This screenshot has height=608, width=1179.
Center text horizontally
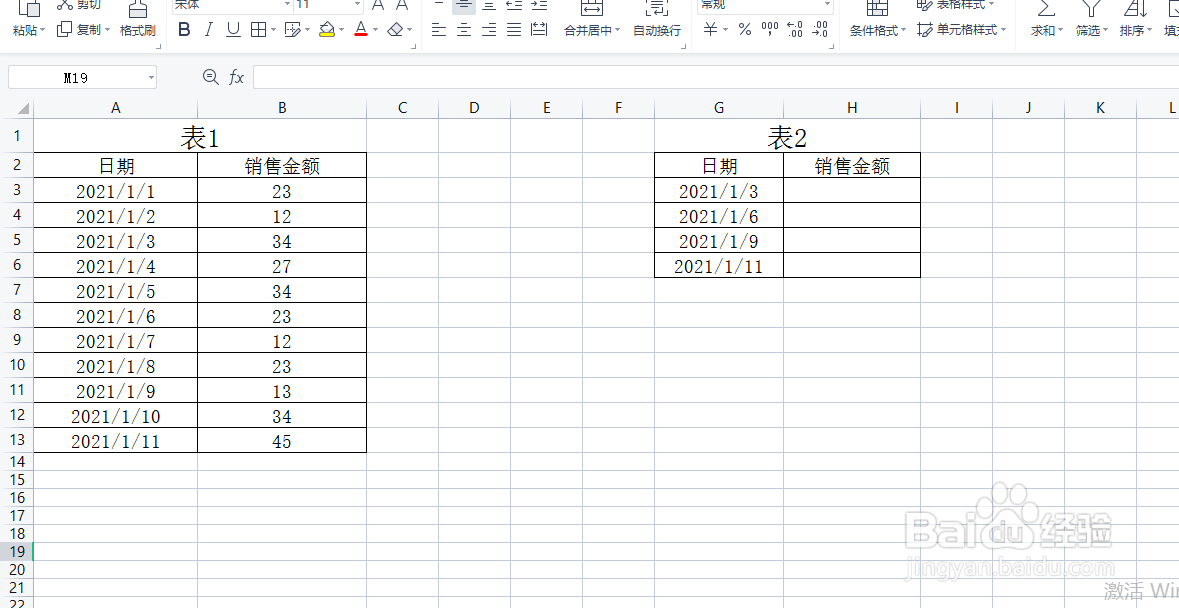click(x=464, y=30)
